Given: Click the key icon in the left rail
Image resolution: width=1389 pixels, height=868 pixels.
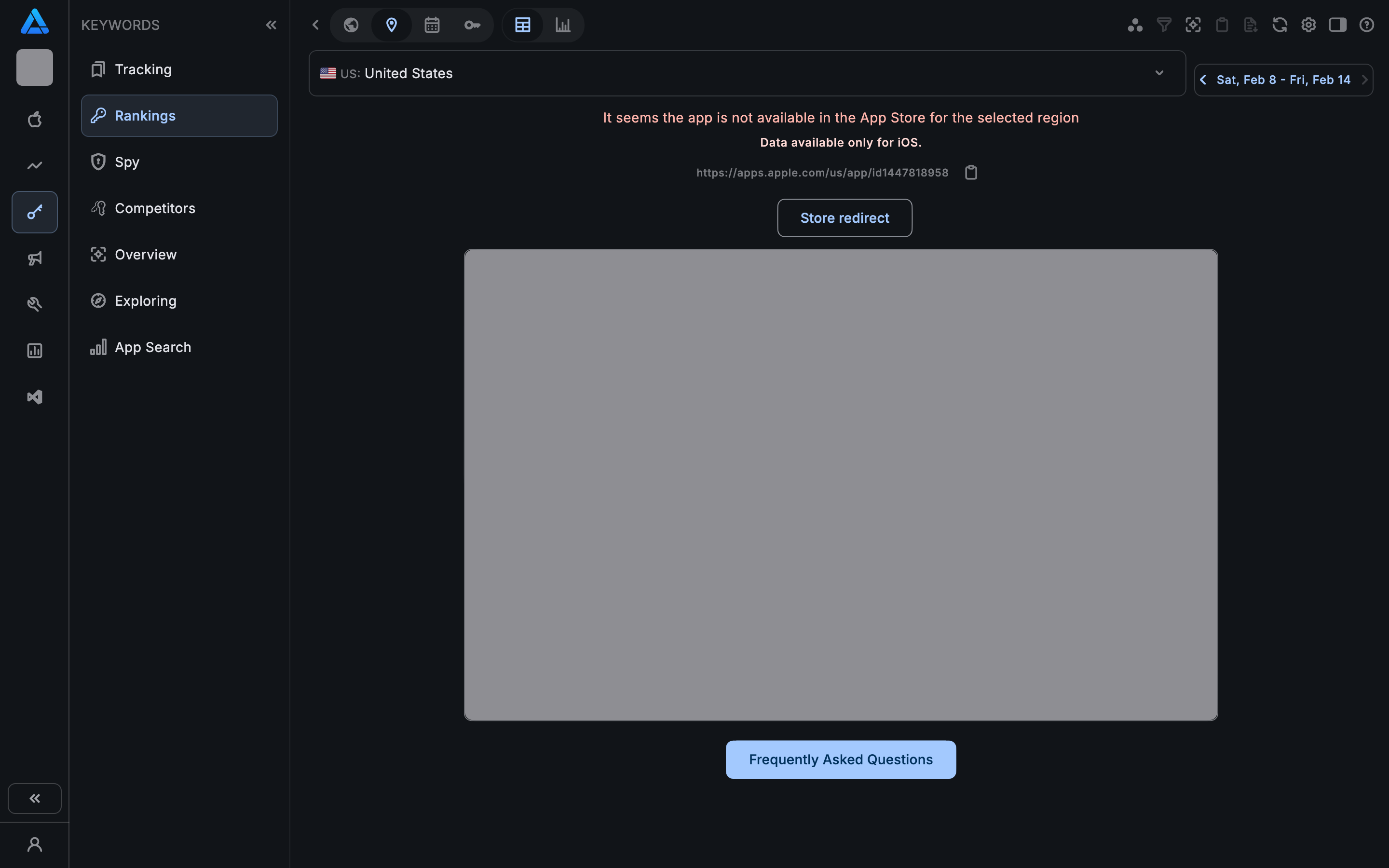Looking at the screenshot, I should [34, 212].
